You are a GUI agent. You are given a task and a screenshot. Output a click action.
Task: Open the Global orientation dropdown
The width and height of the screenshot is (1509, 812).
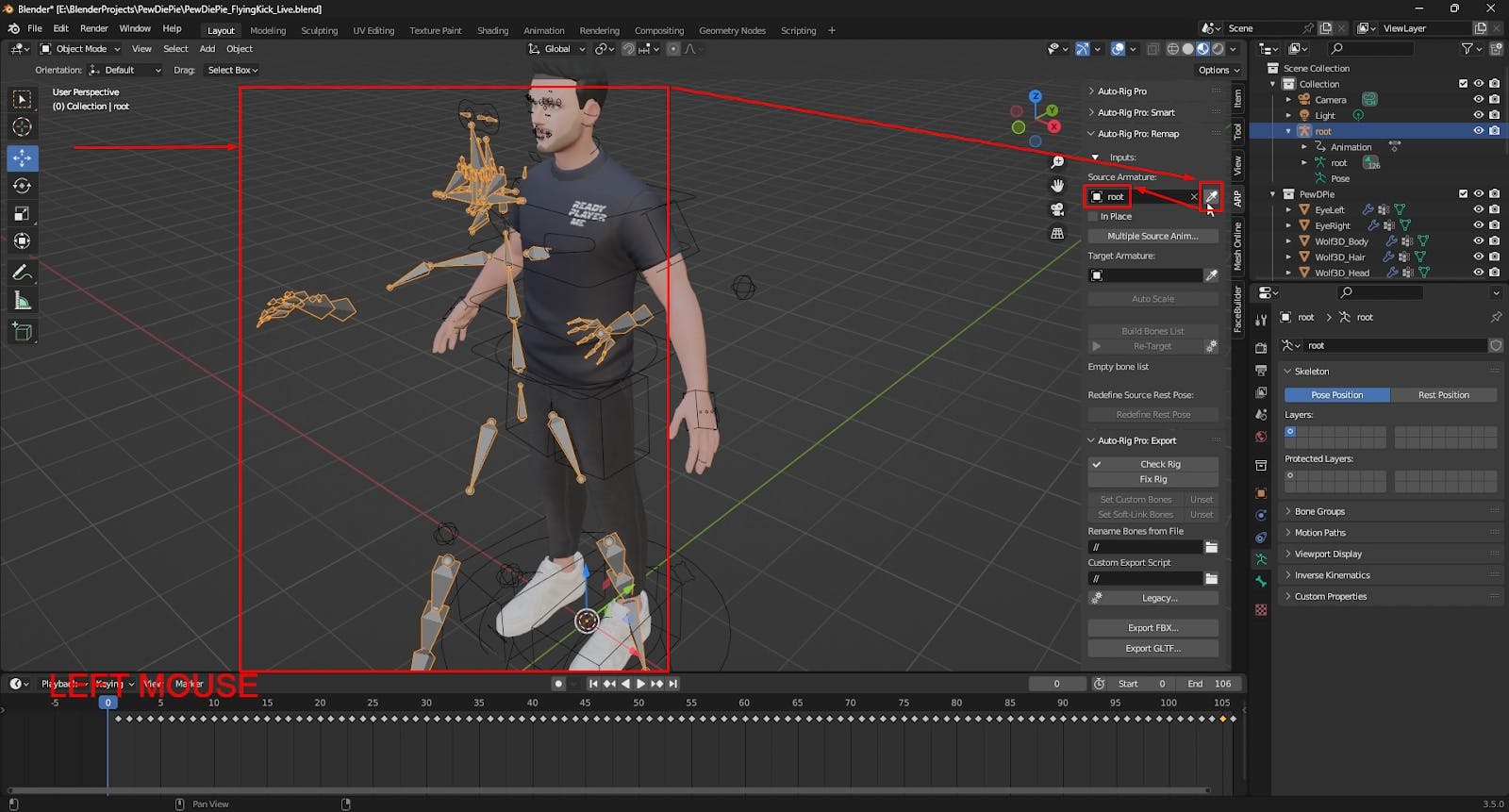point(556,49)
